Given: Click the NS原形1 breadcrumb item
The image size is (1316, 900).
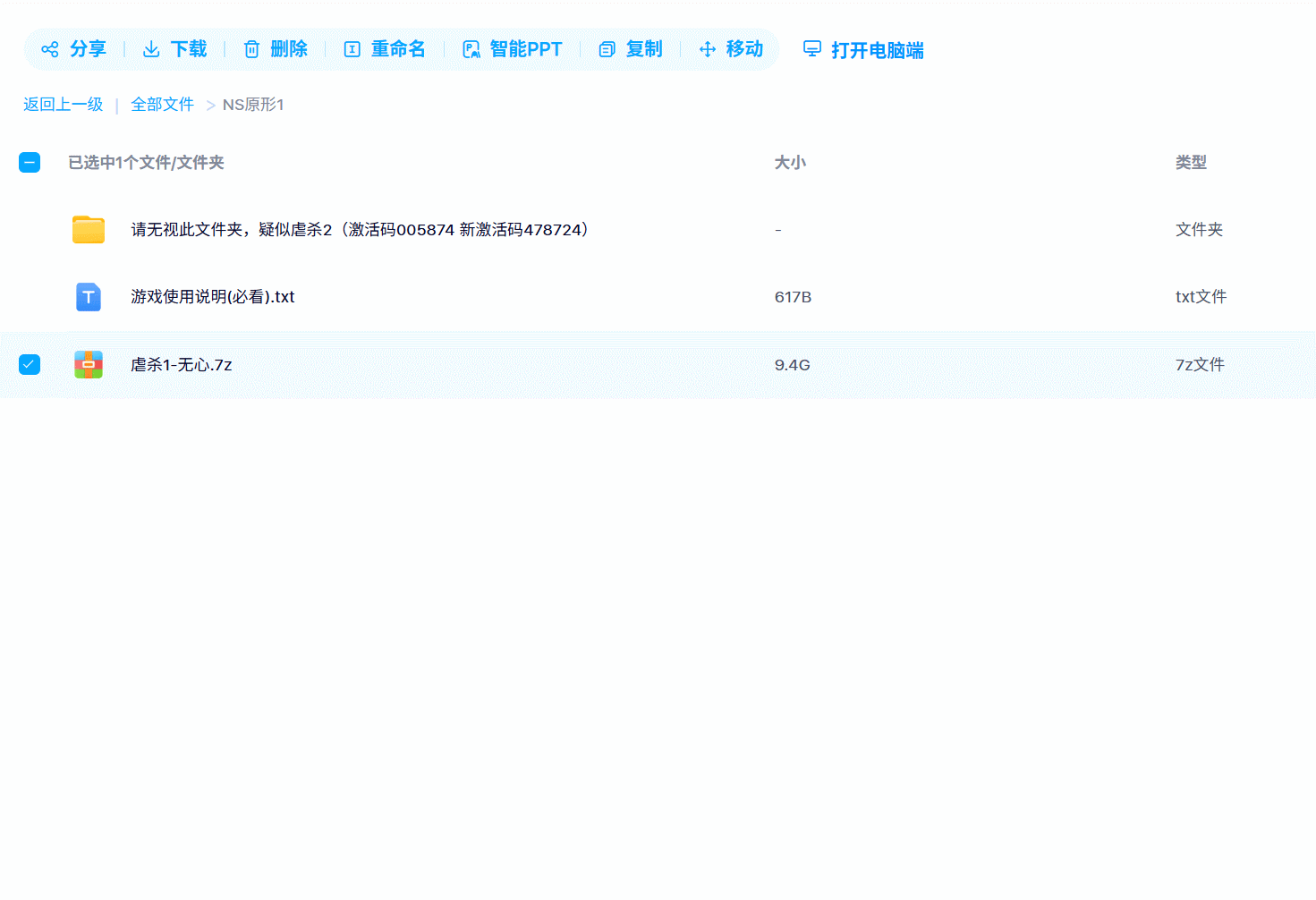Looking at the screenshot, I should tap(253, 105).
